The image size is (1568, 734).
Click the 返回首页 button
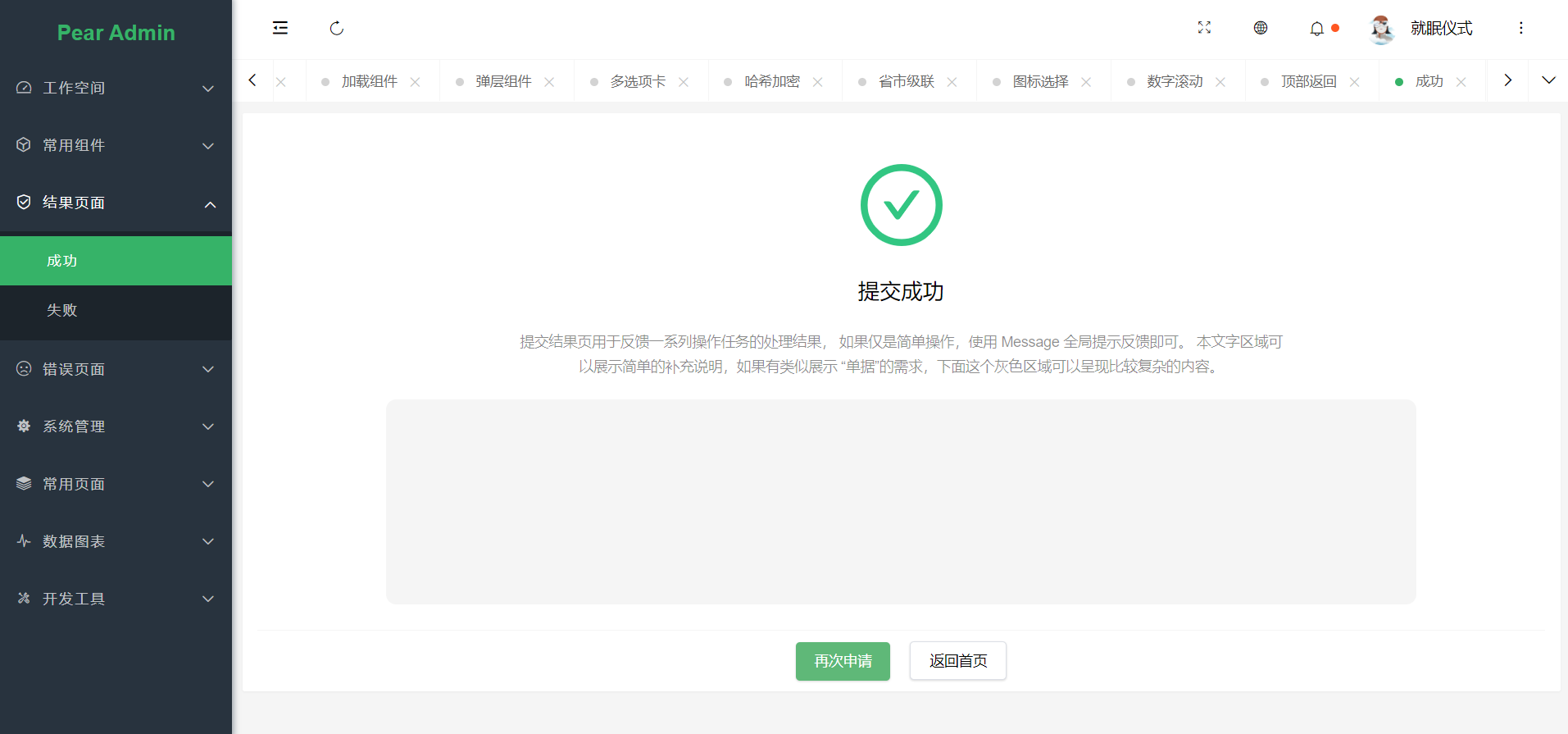click(x=958, y=661)
